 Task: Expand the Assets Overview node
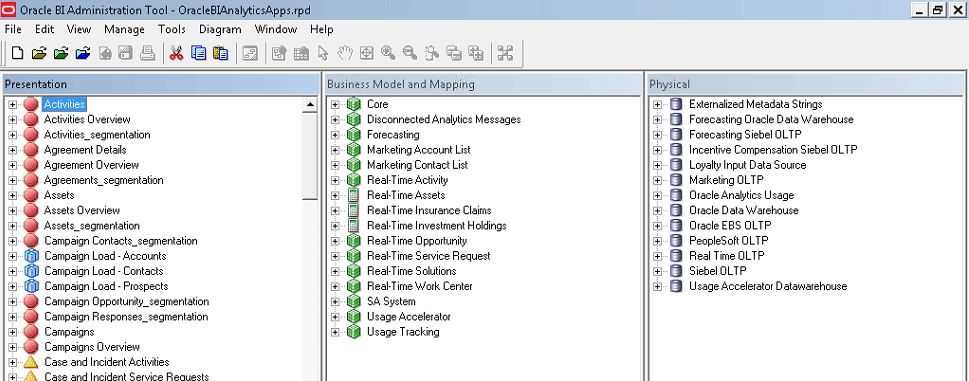[12, 211]
